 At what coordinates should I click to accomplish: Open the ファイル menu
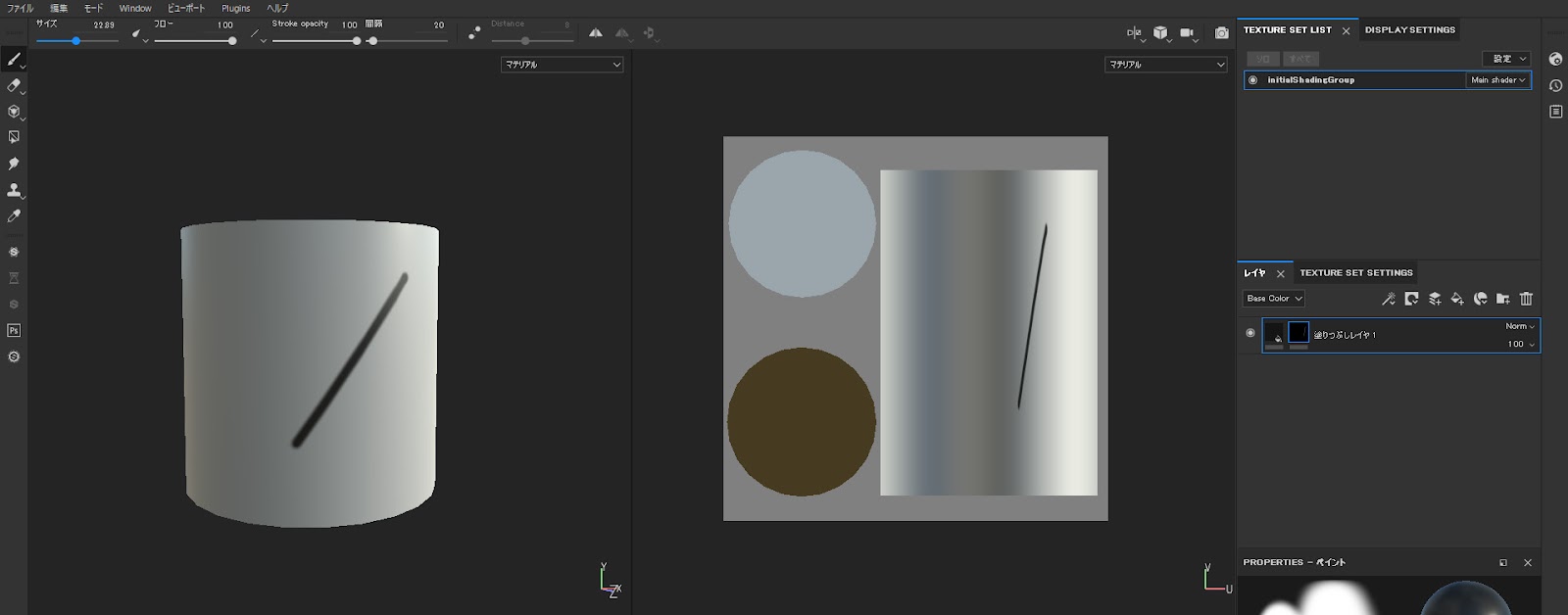coord(20,8)
